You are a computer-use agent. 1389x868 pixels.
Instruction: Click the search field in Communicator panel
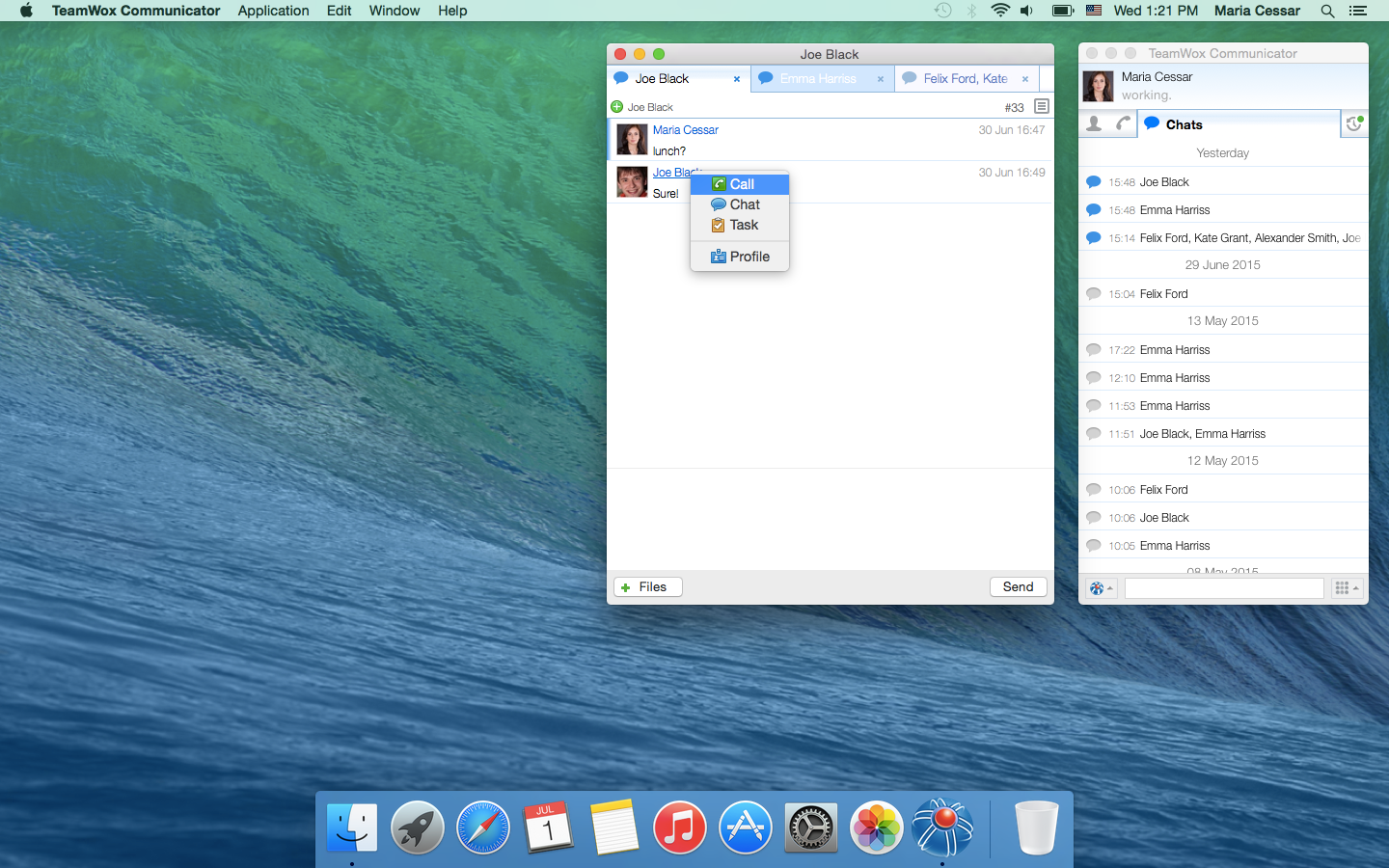(x=1224, y=588)
